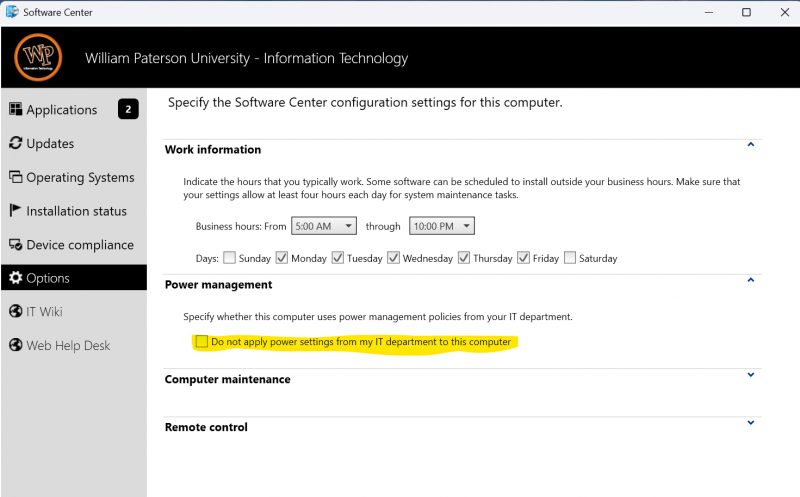Click the Applications grid icon in sidebar
This screenshot has width=800, height=497.
(x=16, y=110)
